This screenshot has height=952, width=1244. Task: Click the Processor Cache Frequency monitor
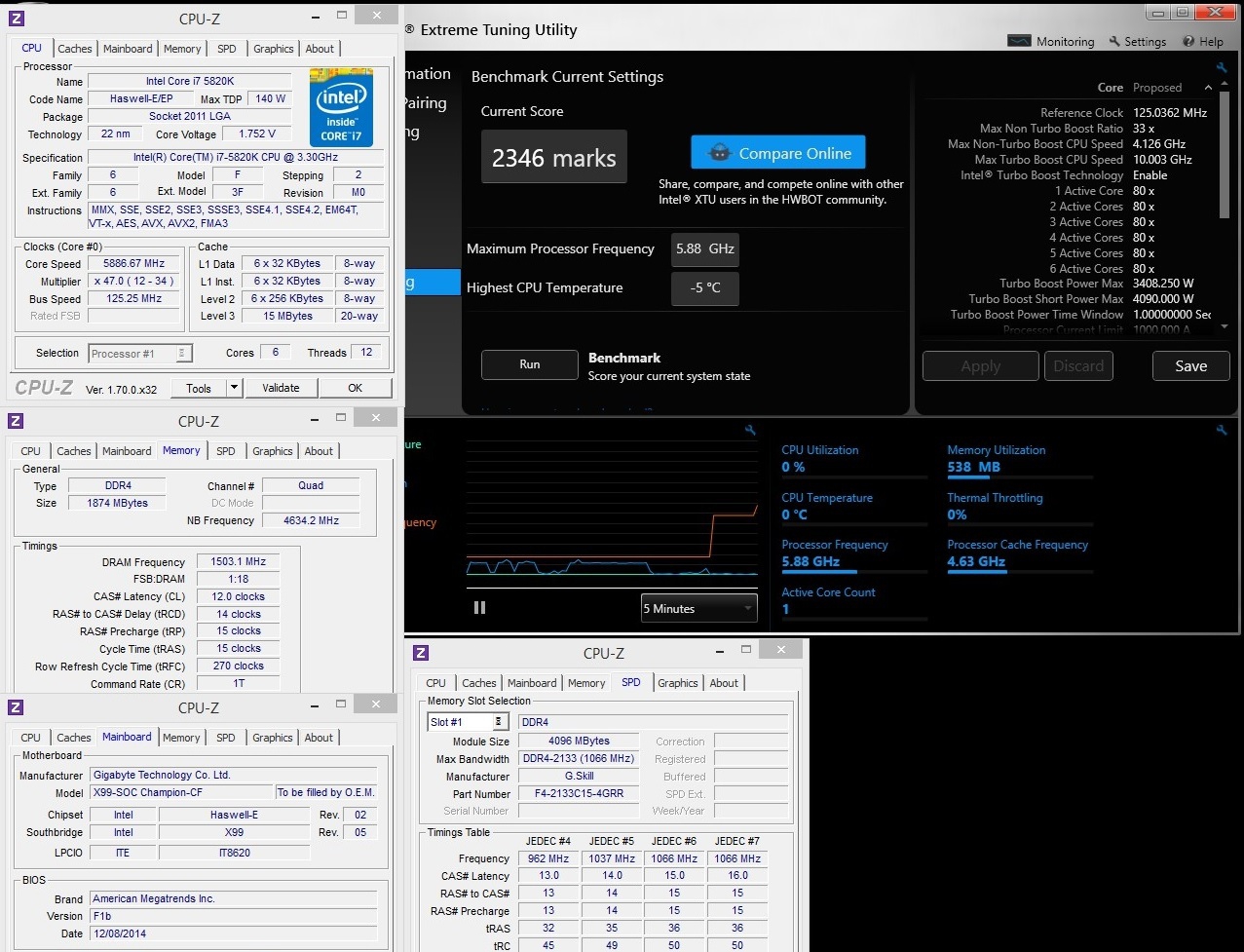[x=1020, y=555]
